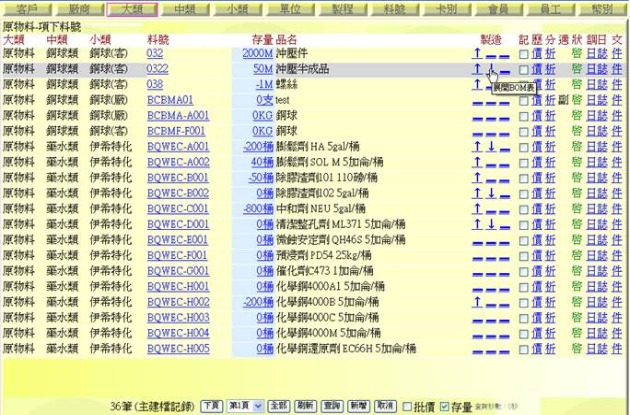The image size is (630, 415).
Task: Enable the 批價 checkbox at the bottom
Action: tap(407, 406)
